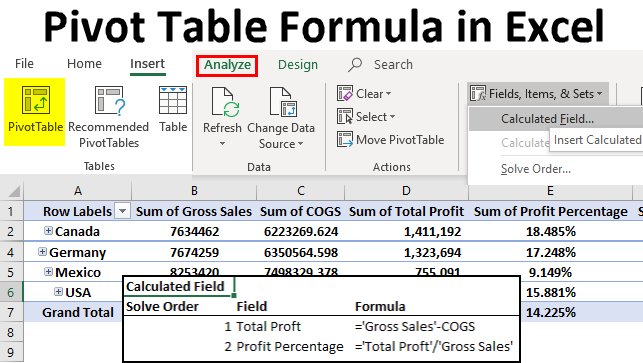Expand the Canada row group
This screenshot has height=363, width=643.
point(48,231)
